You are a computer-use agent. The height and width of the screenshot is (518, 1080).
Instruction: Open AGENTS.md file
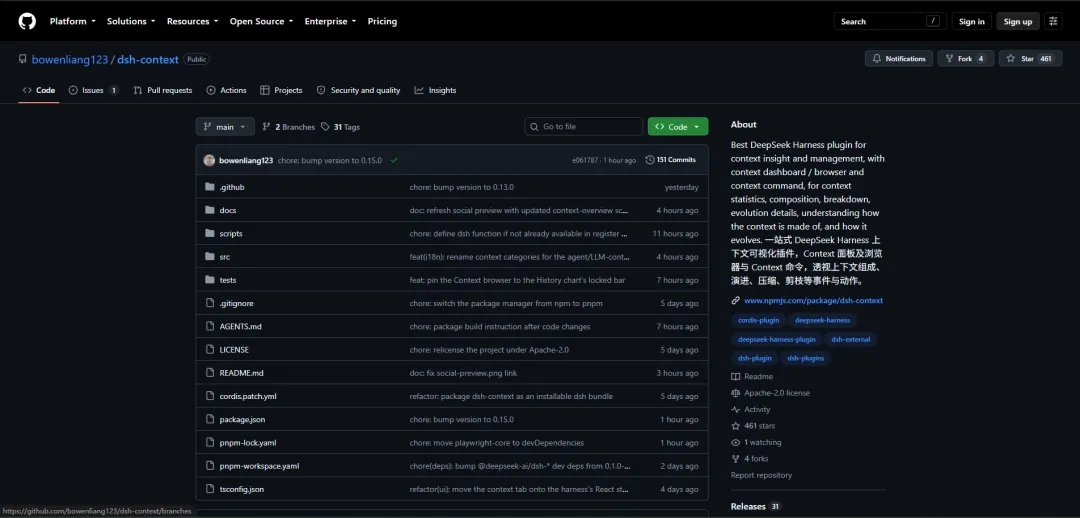coord(240,327)
